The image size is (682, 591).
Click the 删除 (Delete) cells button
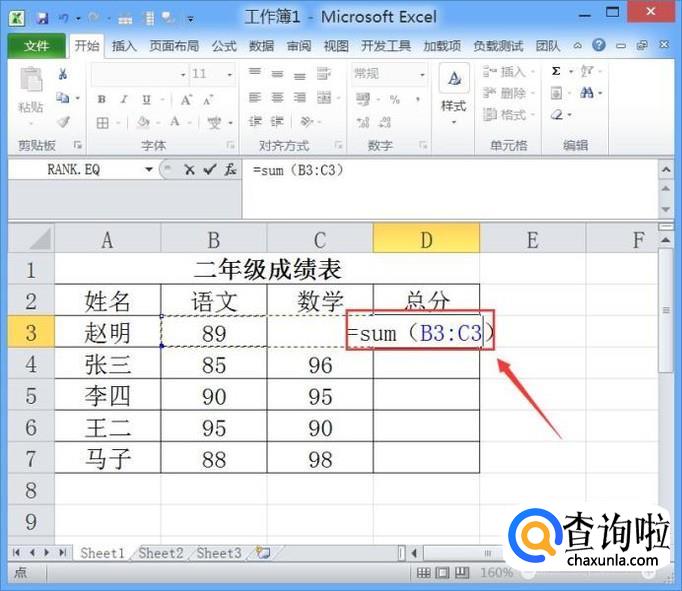(x=507, y=93)
